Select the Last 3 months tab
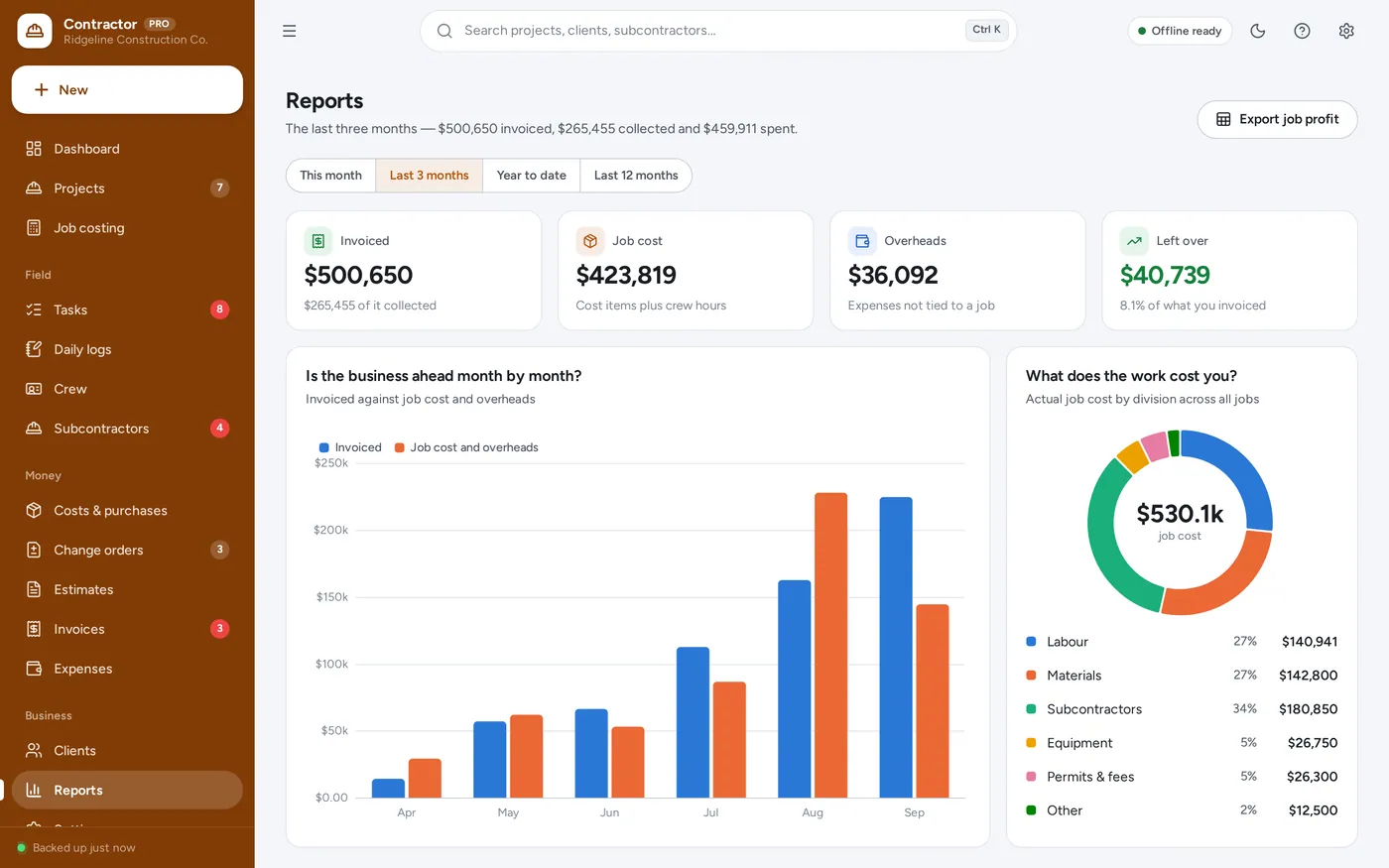This screenshot has width=1389, height=868. point(429,176)
